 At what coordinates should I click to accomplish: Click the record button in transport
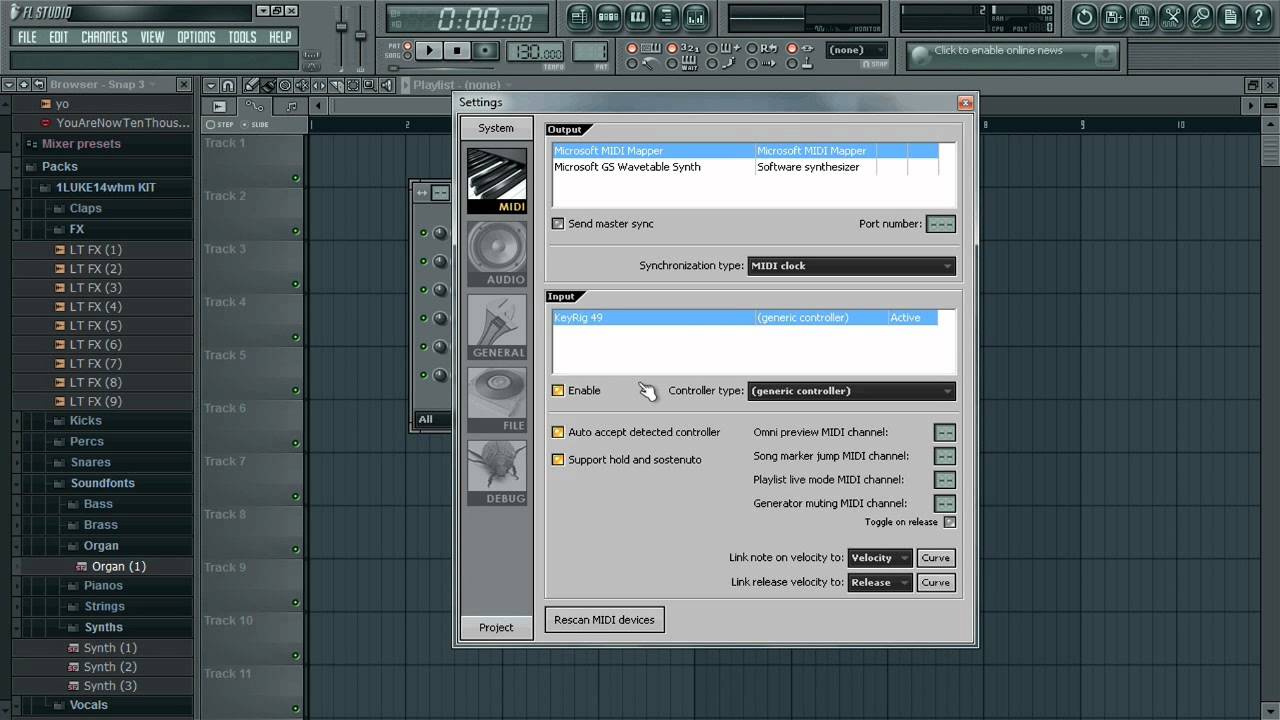point(485,50)
